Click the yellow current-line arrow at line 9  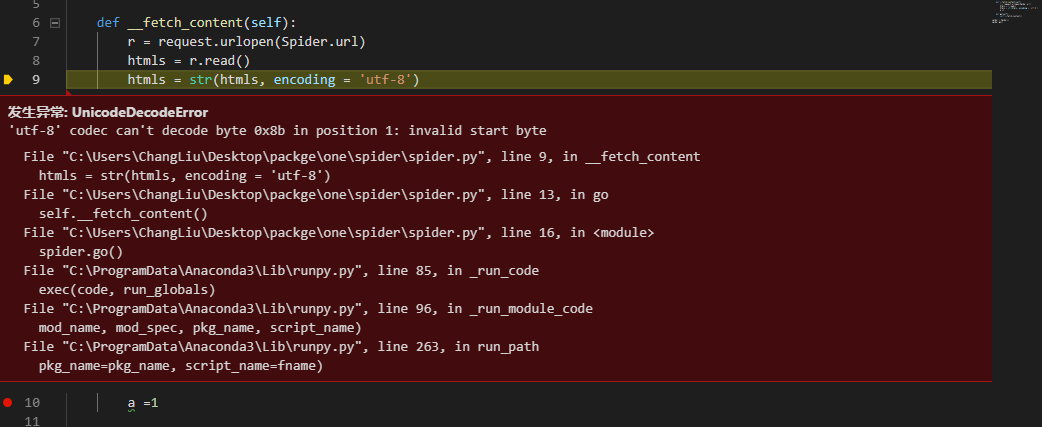(8, 79)
